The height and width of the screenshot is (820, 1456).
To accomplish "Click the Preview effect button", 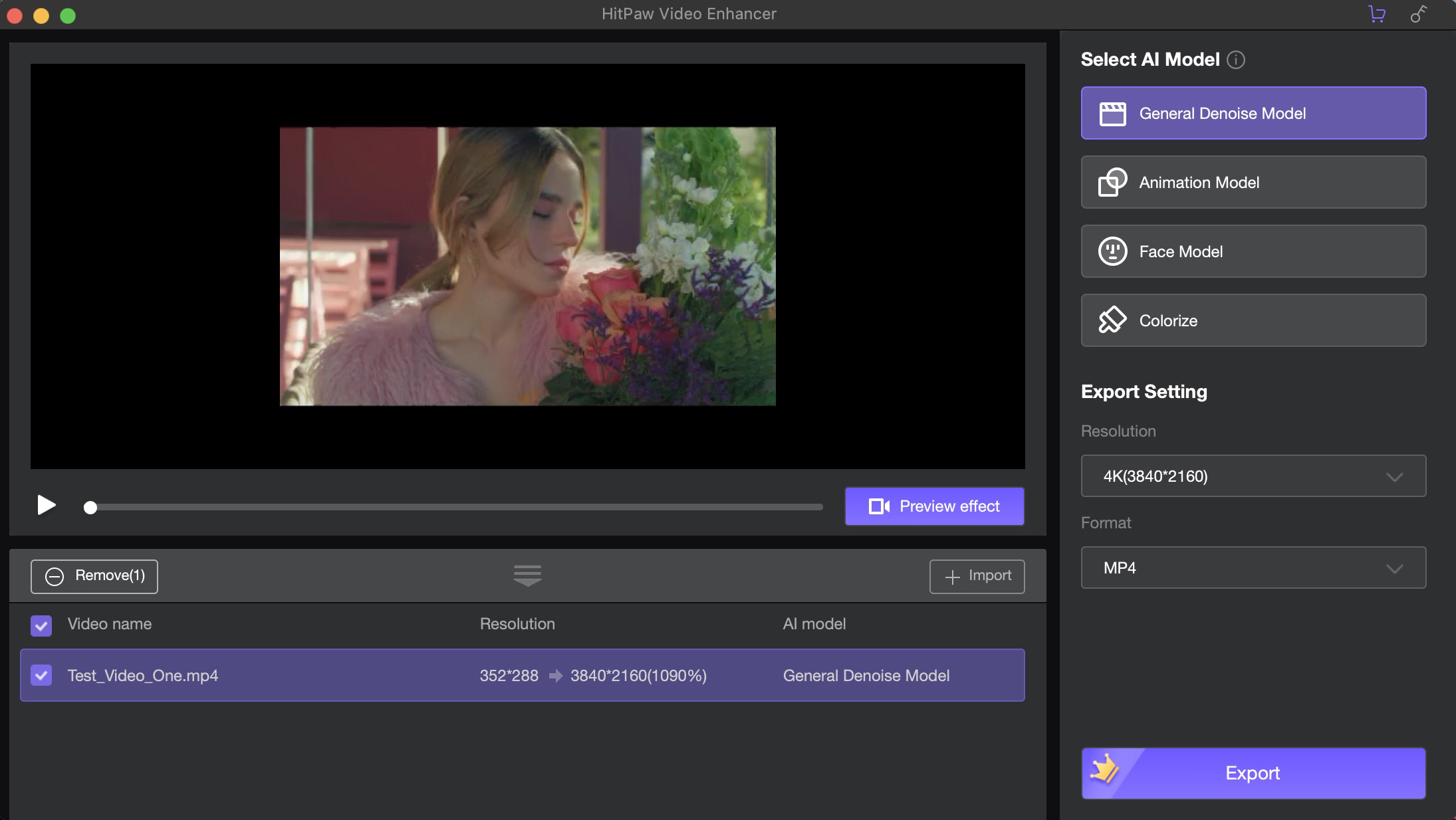I will tap(934, 506).
